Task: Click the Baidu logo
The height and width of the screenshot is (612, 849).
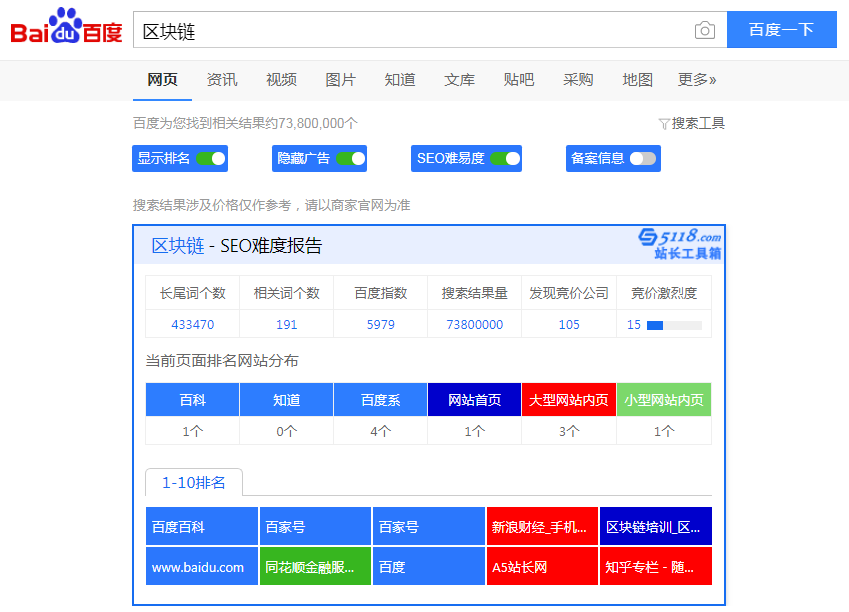Action: [67, 26]
